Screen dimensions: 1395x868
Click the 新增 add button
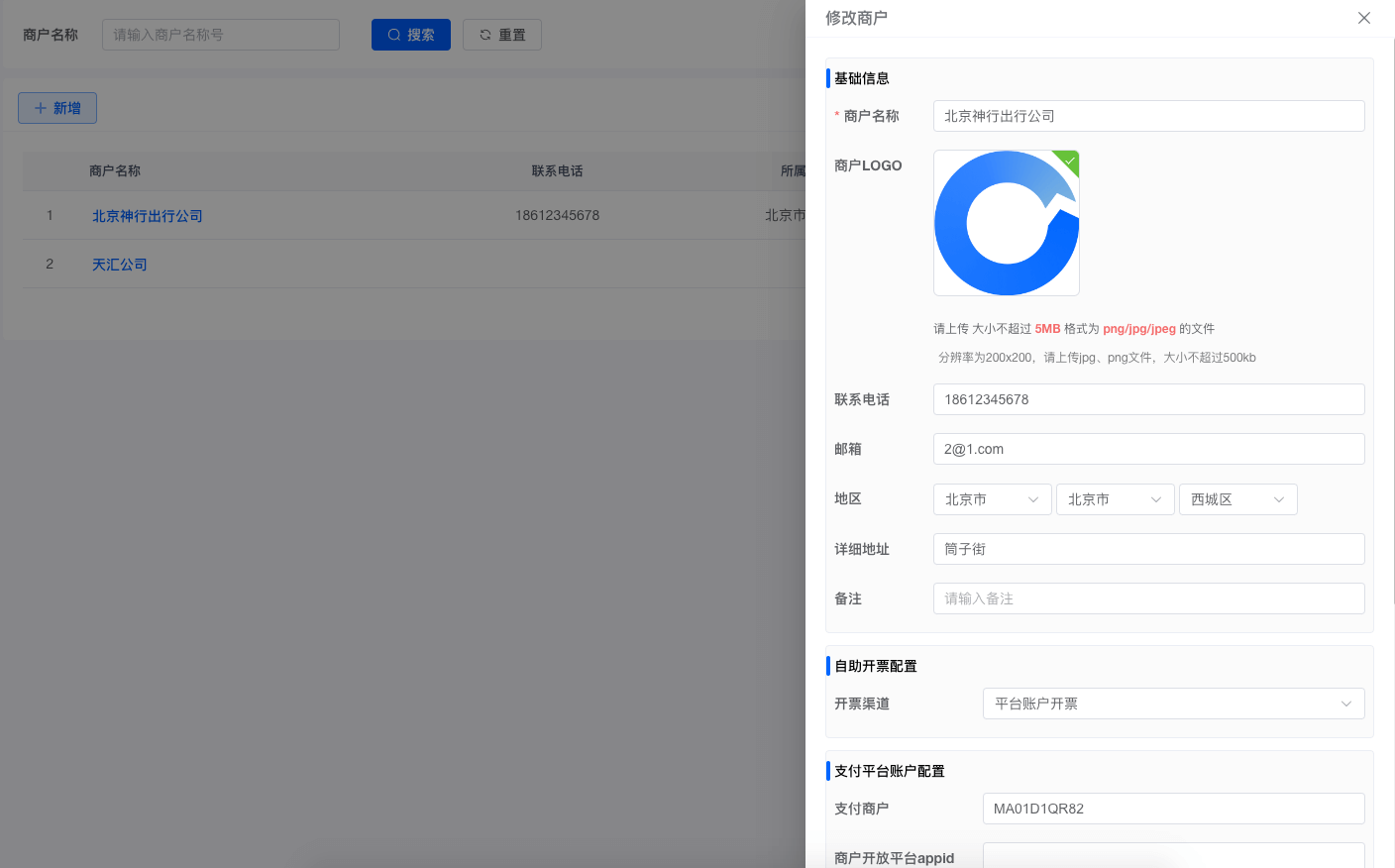(x=57, y=108)
